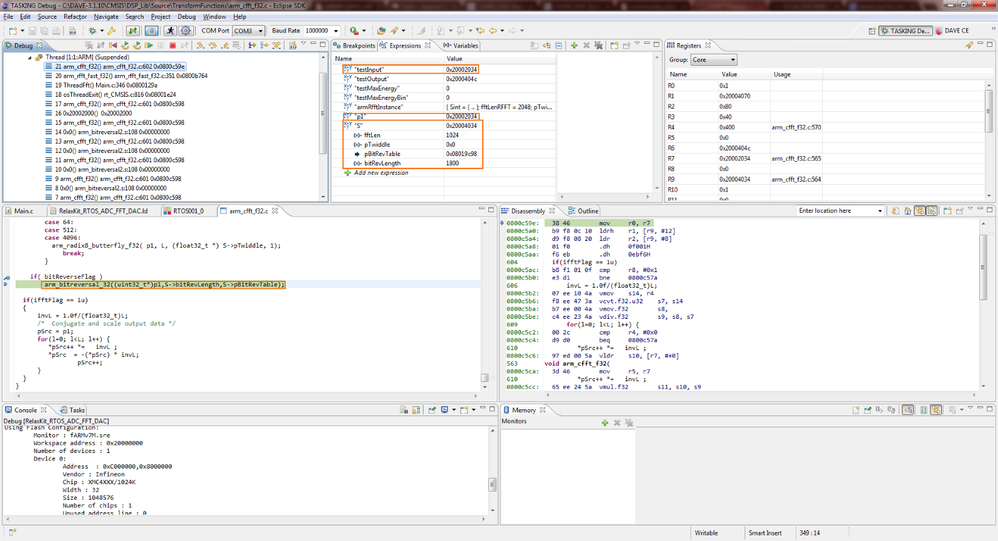Open the Refactor menu
The image size is (998, 541).
click(74, 17)
